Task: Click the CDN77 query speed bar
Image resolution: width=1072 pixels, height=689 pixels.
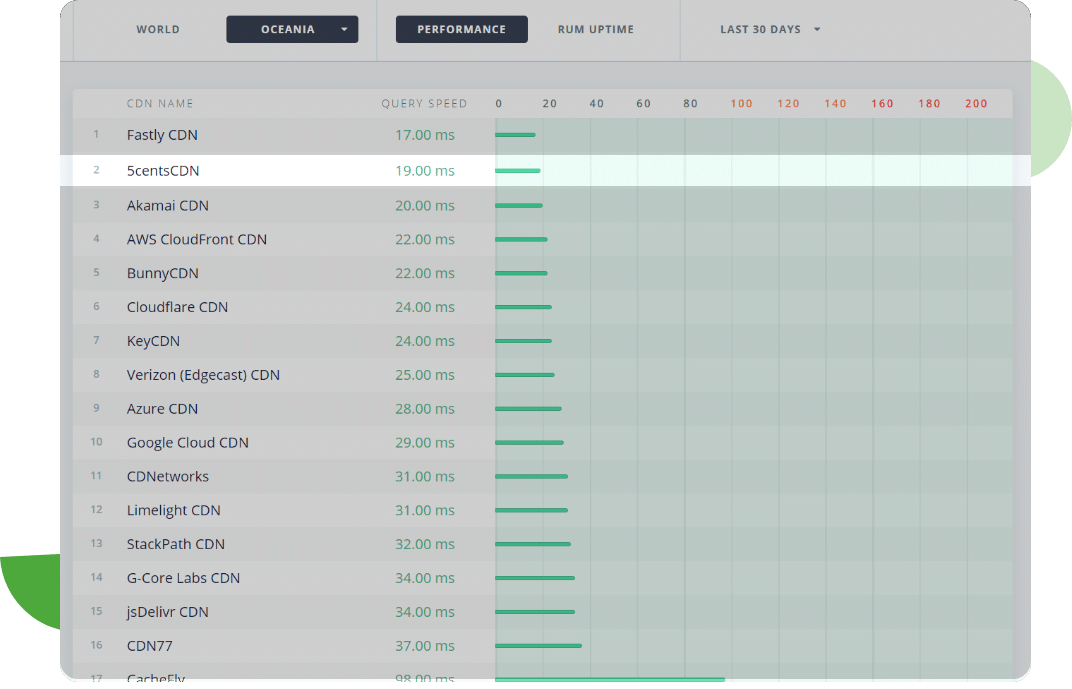Action: [x=538, y=646]
